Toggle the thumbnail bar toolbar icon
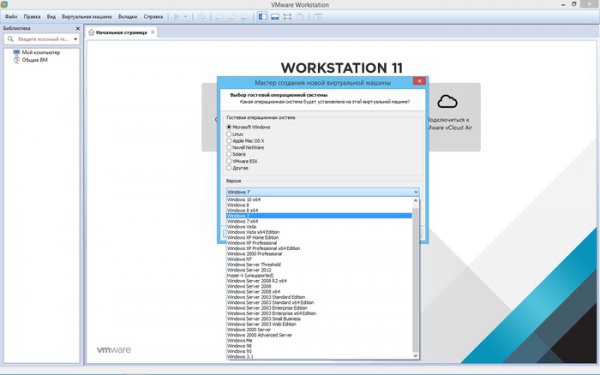Viewport: 600px width, 375px height. 275,16
